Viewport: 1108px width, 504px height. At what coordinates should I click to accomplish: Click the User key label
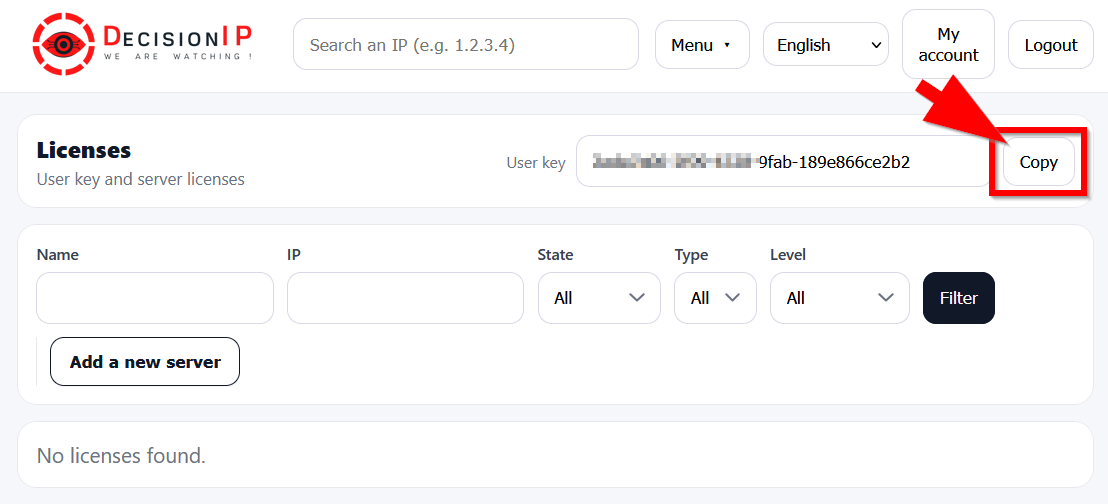536,163
